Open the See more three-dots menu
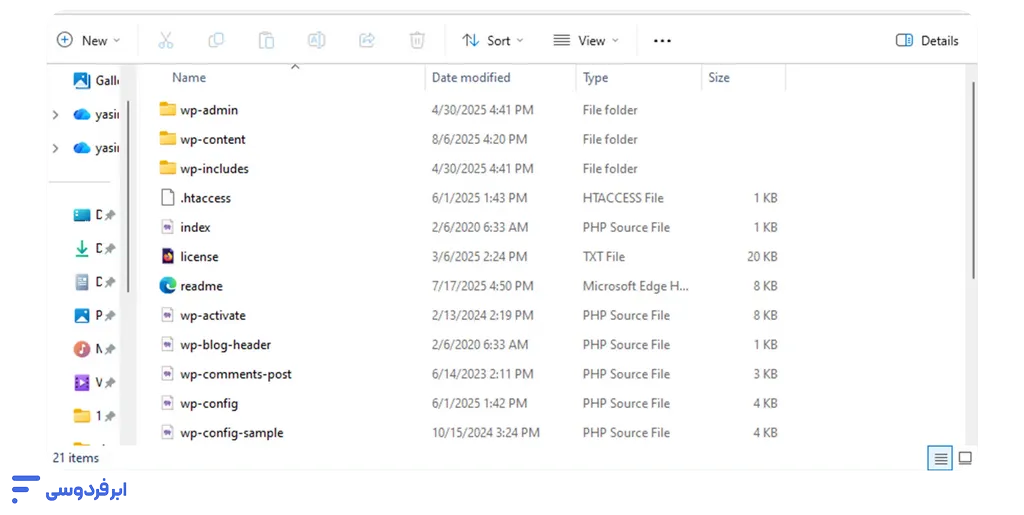1024x515 pixels. [662, 41]
